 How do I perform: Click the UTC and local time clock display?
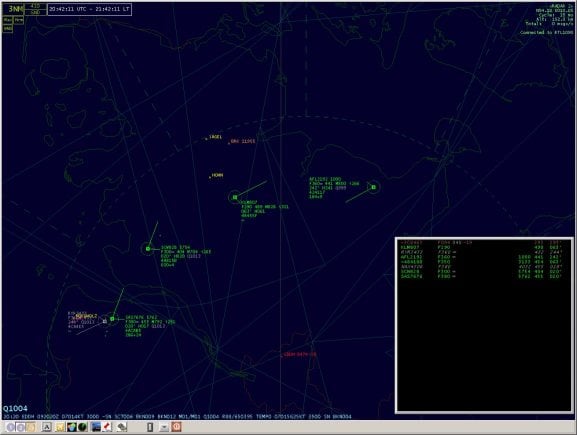coord(89,9)
